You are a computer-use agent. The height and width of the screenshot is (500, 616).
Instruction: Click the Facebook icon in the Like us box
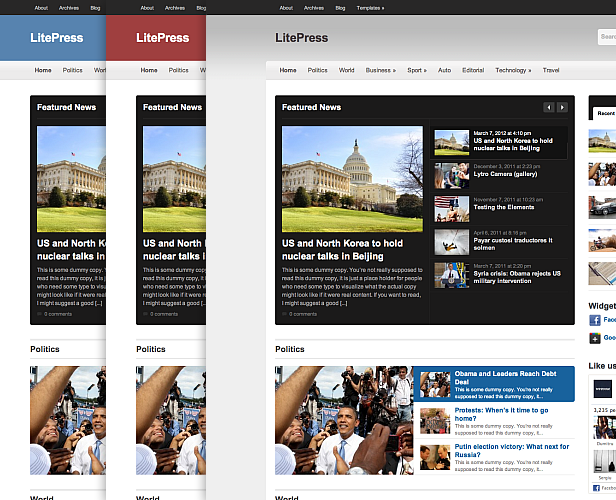pyautogui.click(x=596, y=488)
